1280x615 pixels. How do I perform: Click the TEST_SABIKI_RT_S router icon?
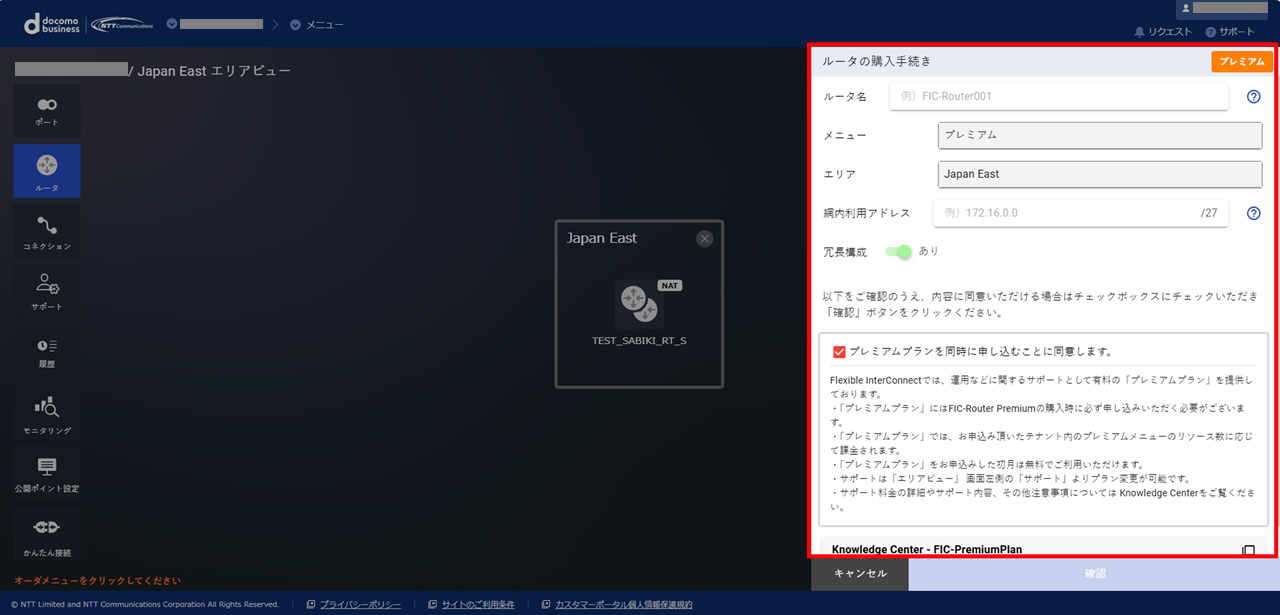(x=639, y=304)
